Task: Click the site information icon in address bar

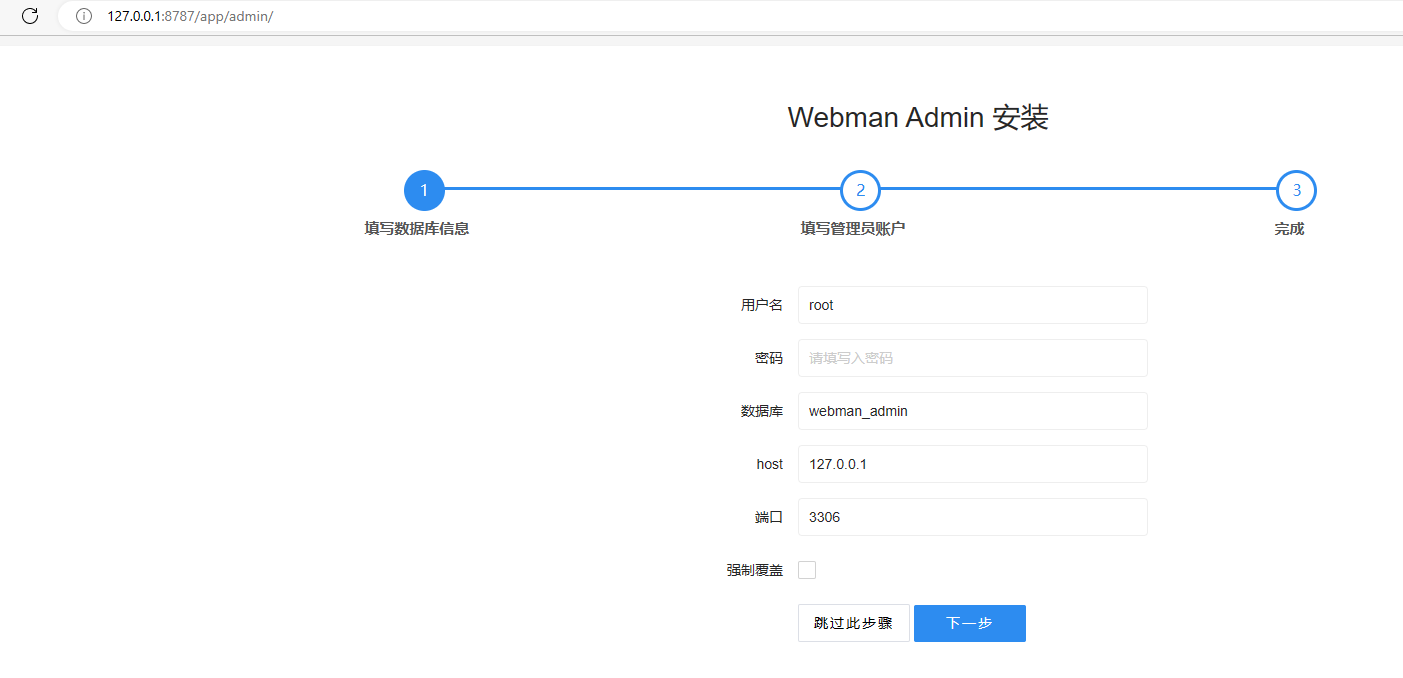Action: [84, 16]
